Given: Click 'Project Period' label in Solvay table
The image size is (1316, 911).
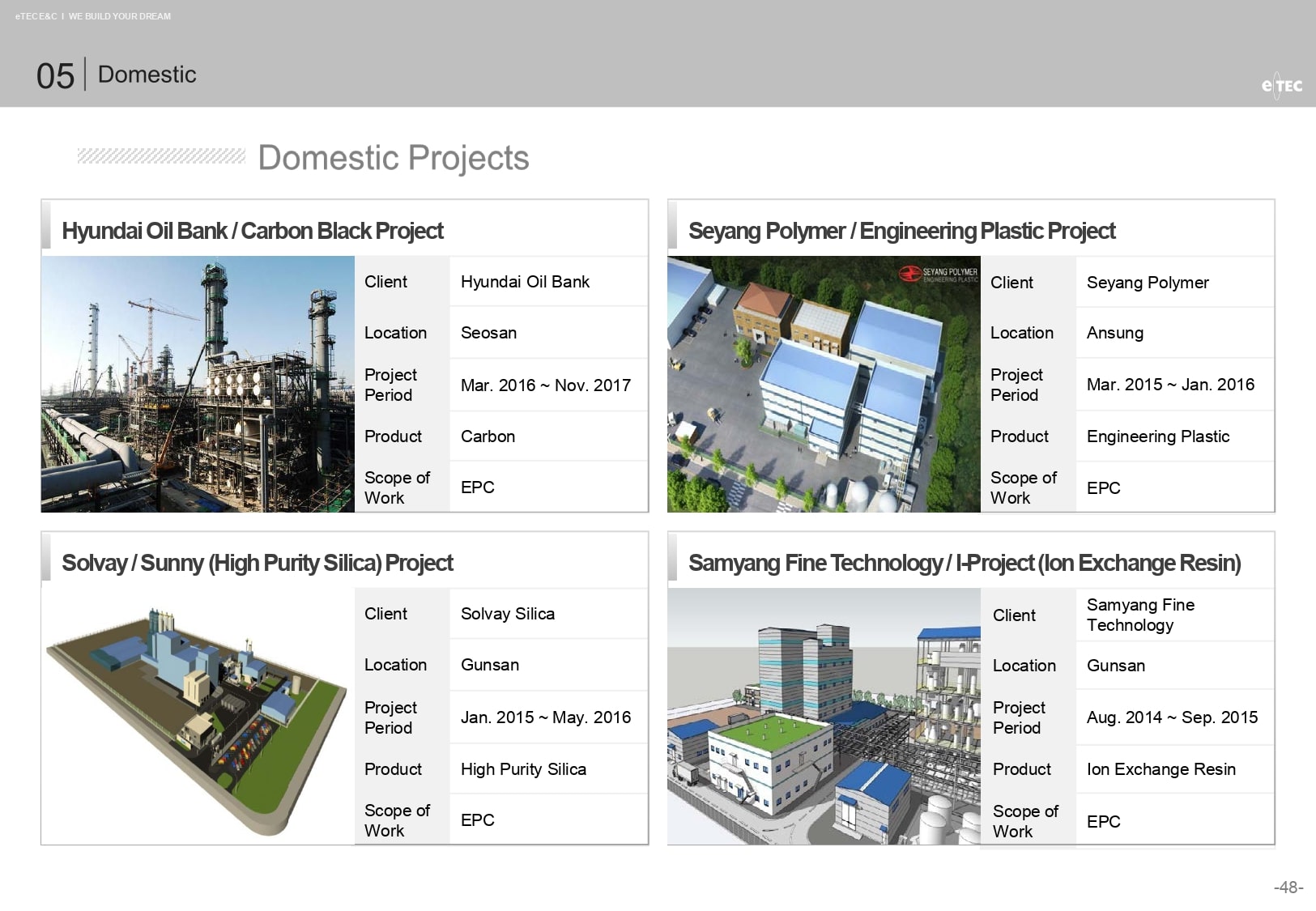Looking at the screenshot, I should 390,717.
